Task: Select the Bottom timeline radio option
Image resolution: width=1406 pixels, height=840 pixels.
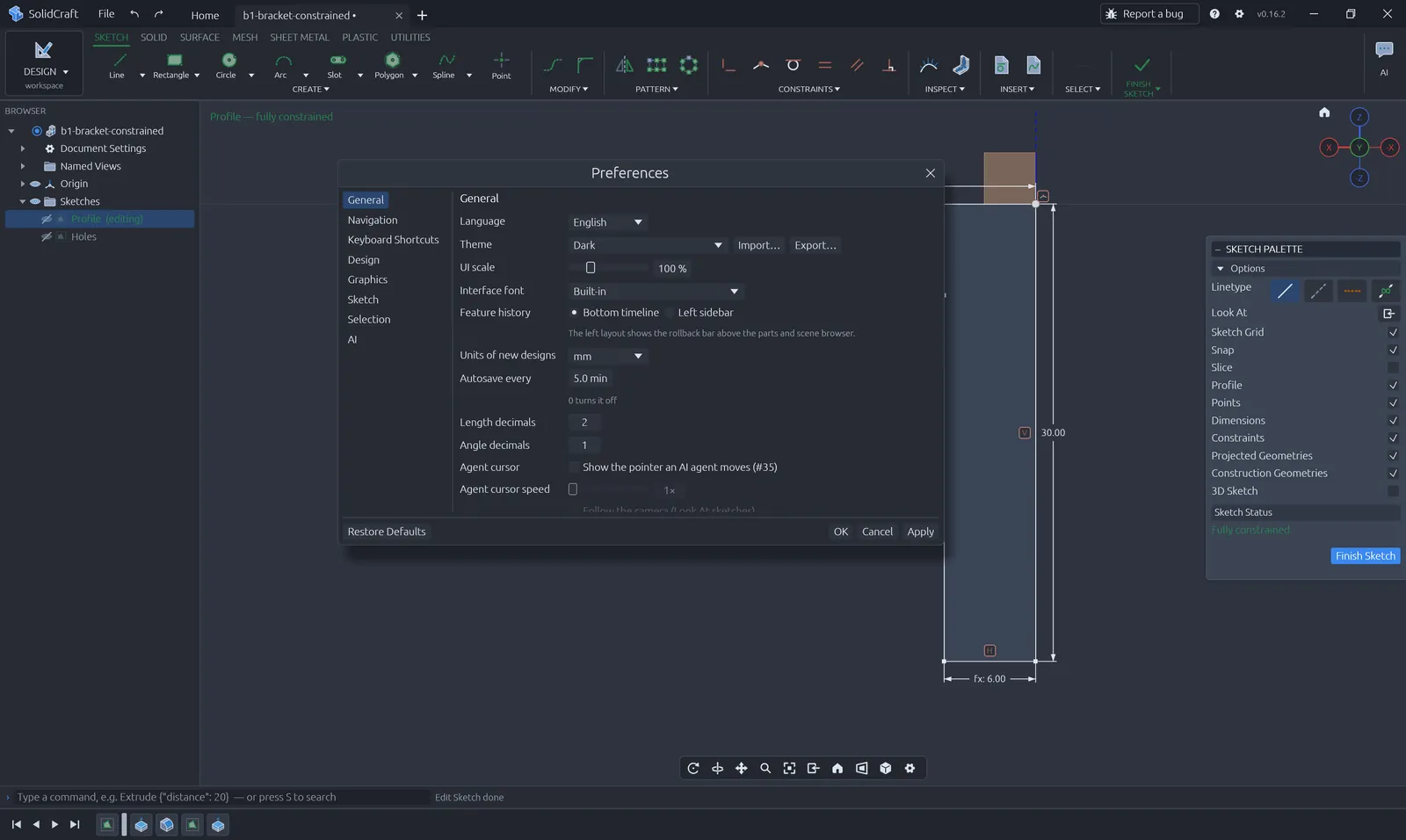Action: pyautogui.click(x=574, y=313)
